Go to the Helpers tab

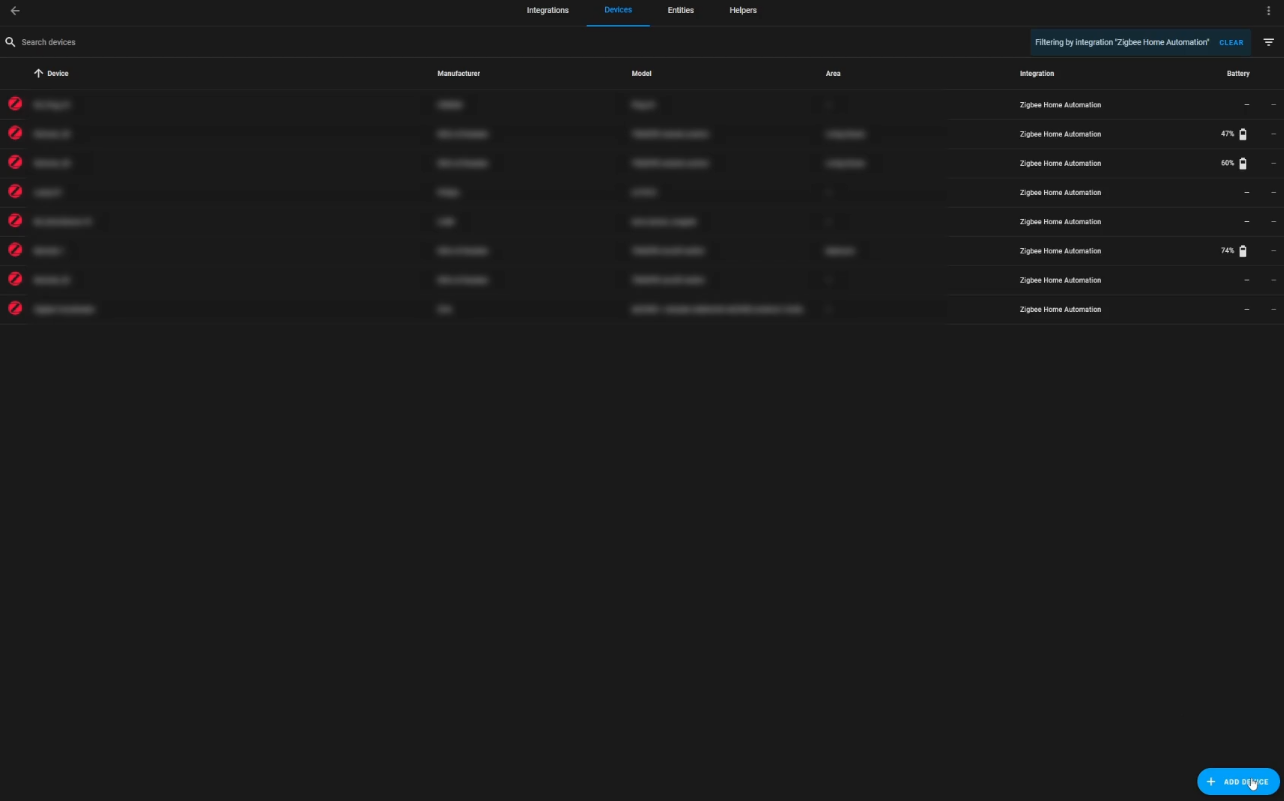[743, 11]
